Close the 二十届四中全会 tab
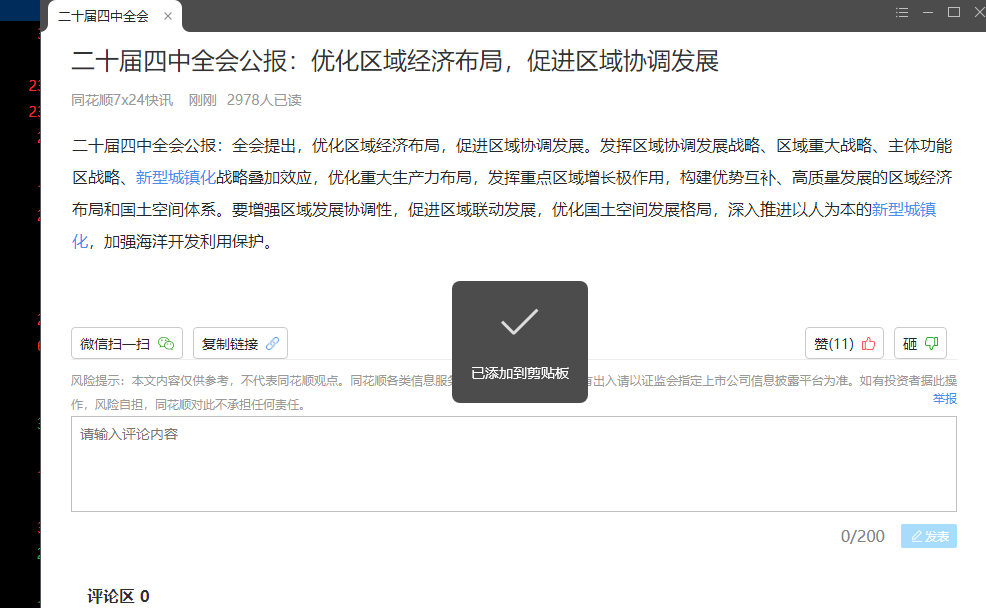Viewport: 986px width, 608px height. [x=168, y=16]
